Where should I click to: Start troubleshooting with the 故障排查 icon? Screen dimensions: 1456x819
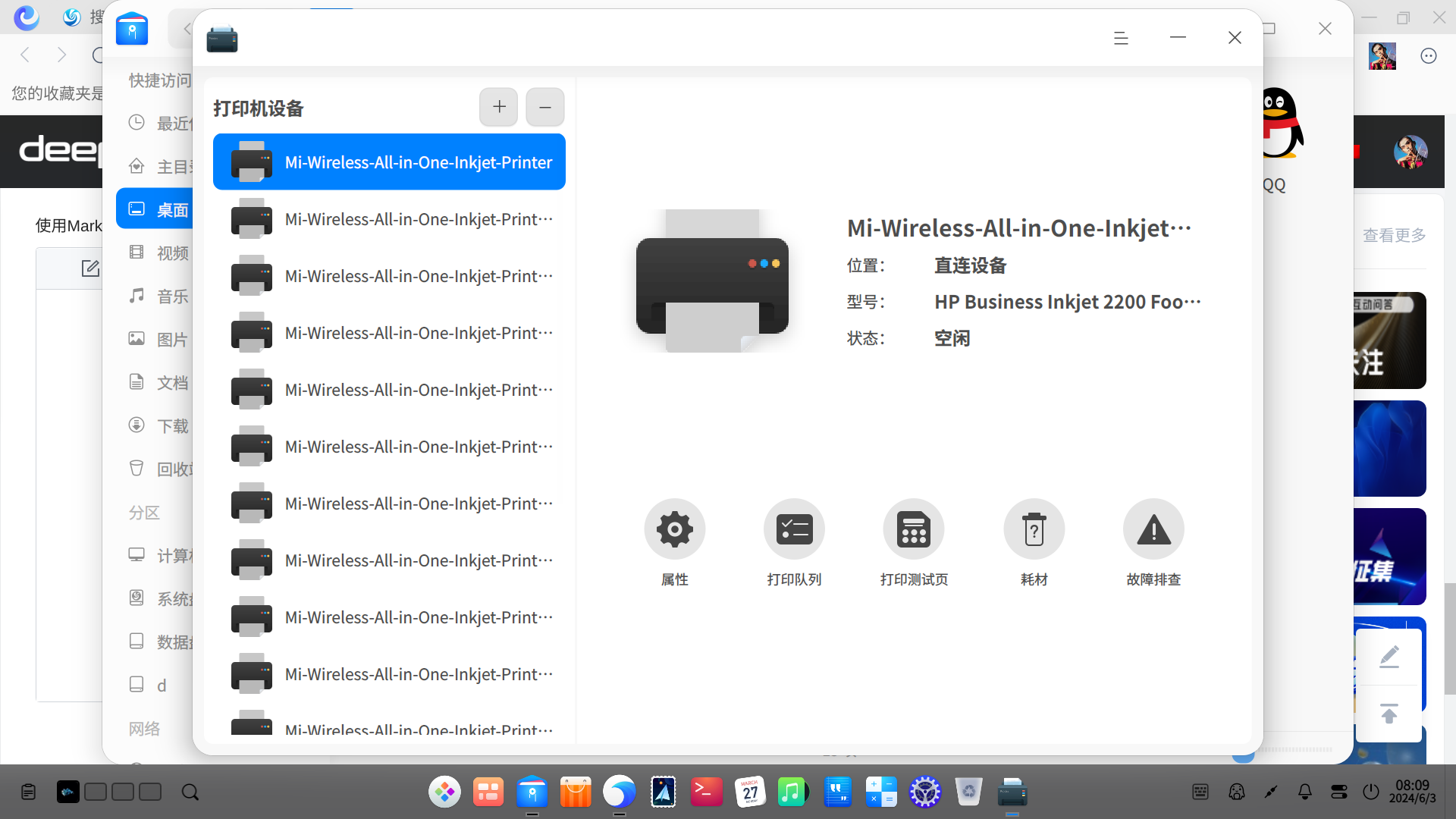1153,529
